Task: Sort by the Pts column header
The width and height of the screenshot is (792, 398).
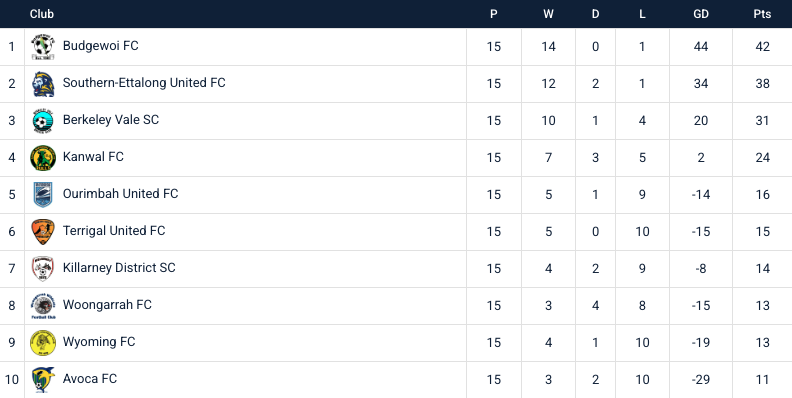Action: click(x=762, y=14)
